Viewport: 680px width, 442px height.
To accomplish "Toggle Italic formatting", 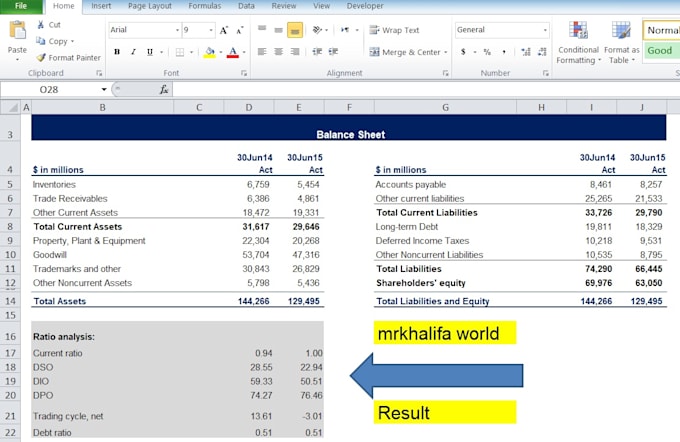I will pos(133,52).
